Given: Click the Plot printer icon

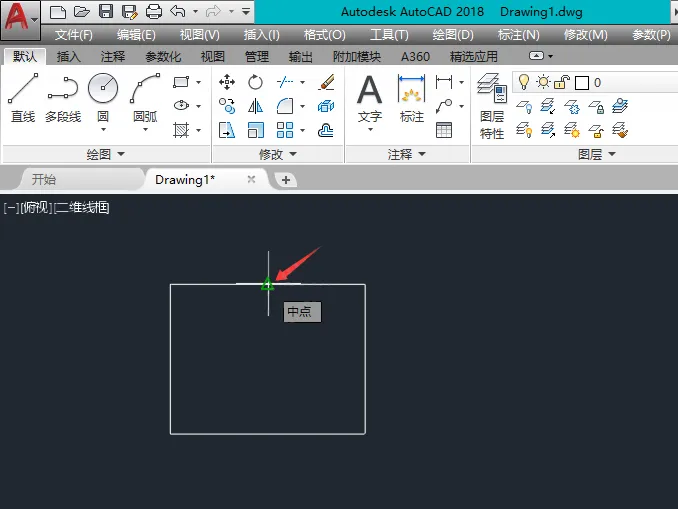Looking at the screenshot, I should coord(154,12).
